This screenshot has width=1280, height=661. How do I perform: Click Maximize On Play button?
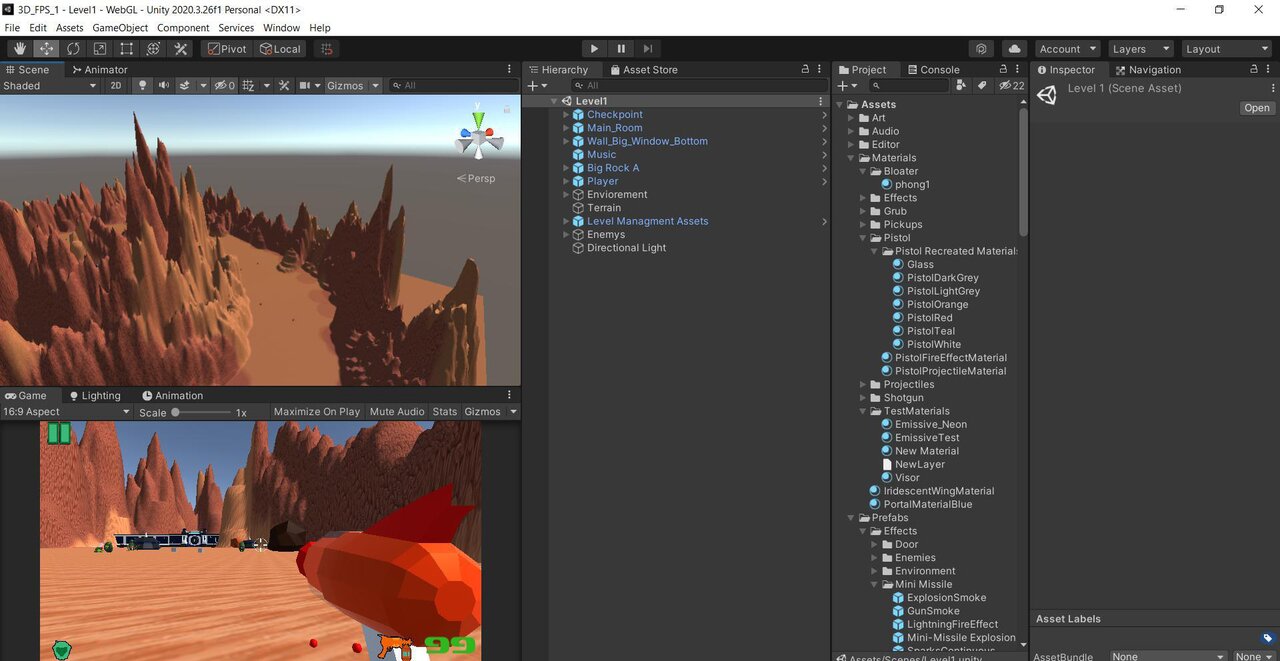point(316,412)
